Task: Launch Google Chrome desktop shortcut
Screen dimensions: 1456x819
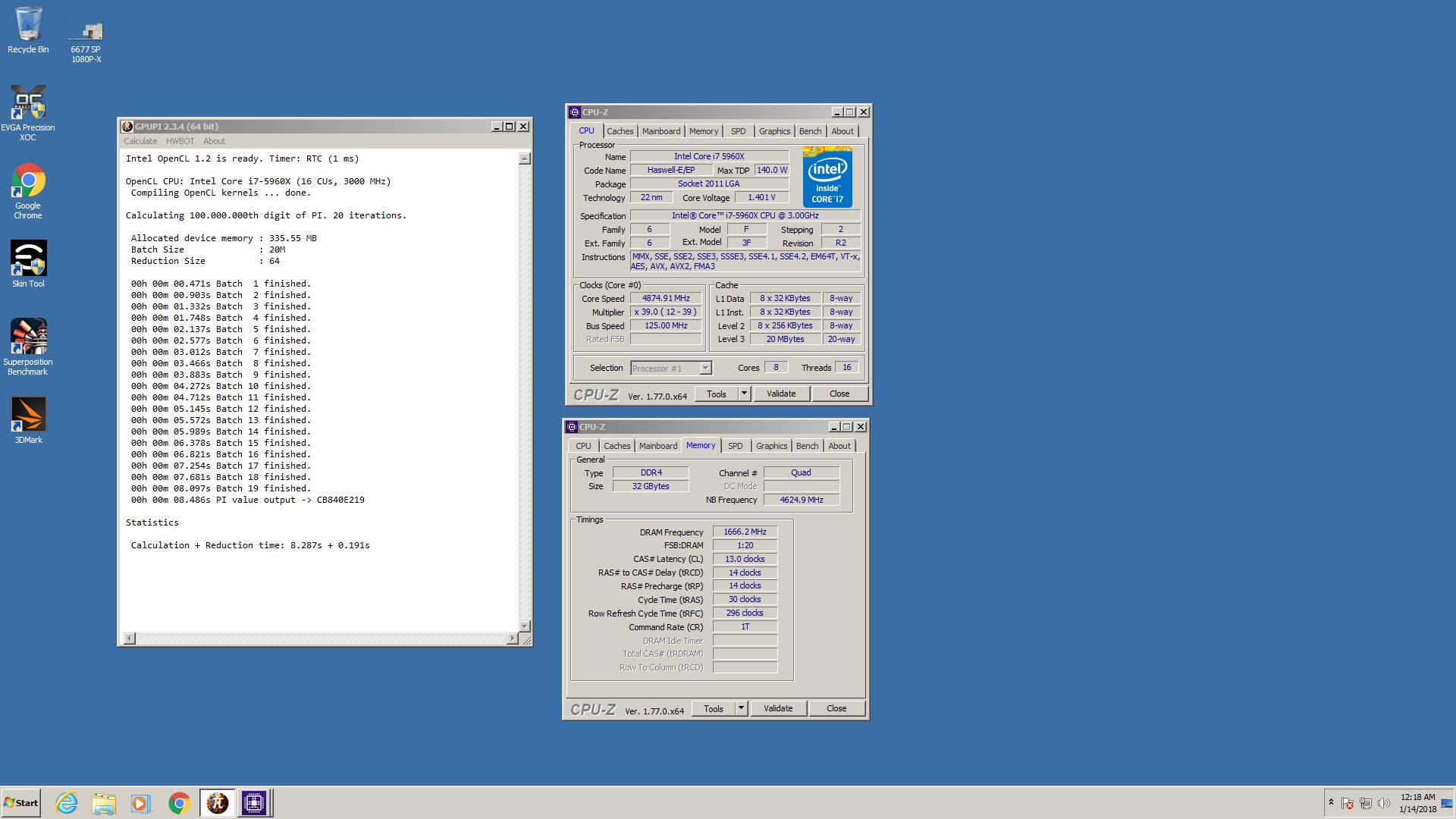Action: point(28,191)
